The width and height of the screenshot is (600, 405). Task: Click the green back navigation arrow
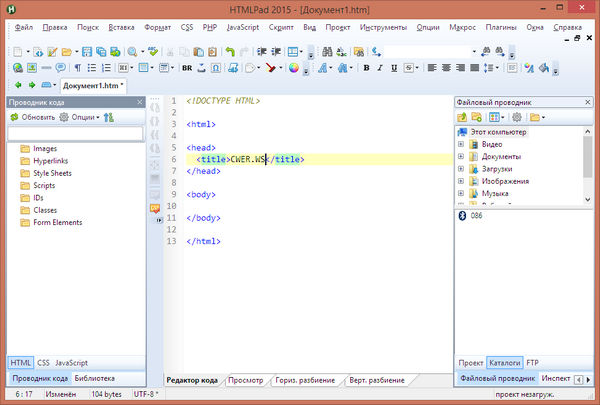tap(16, 87)
